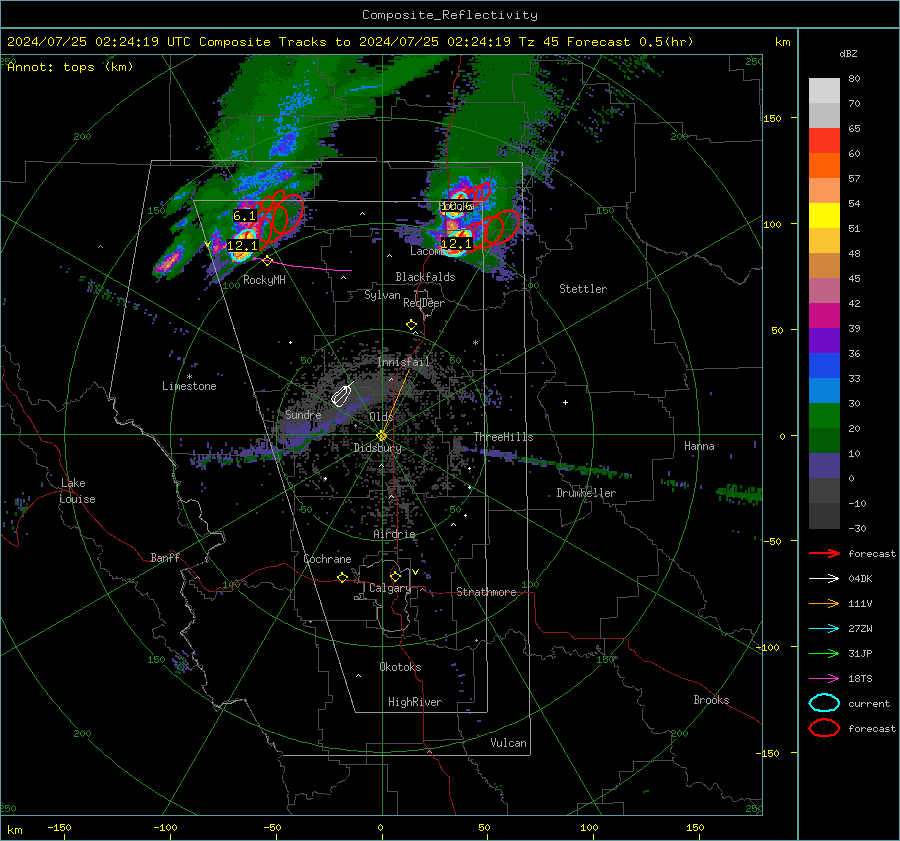This screenshot has height=841, width=900.
Task: Pick the yellow 54–51 dBZ swatch
Action: click(824, 216)
